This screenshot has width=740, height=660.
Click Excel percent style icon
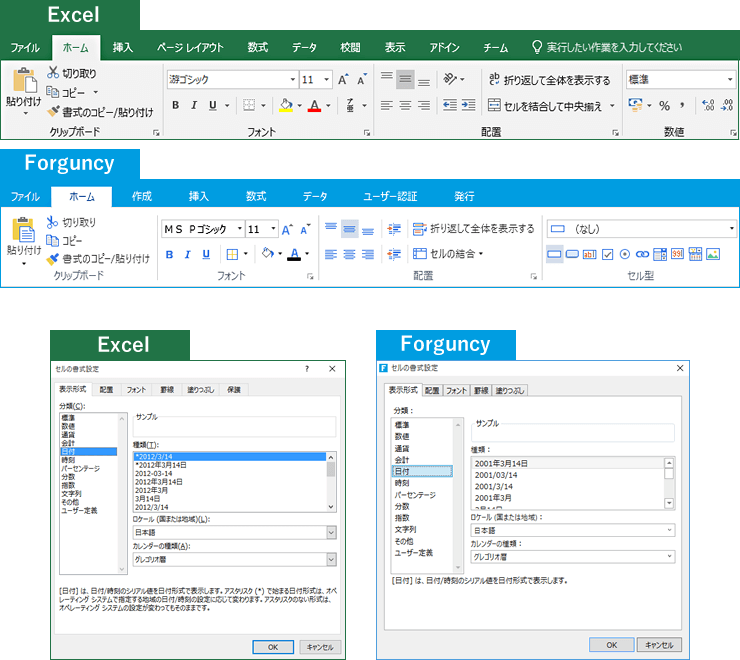tap(664, 106)
